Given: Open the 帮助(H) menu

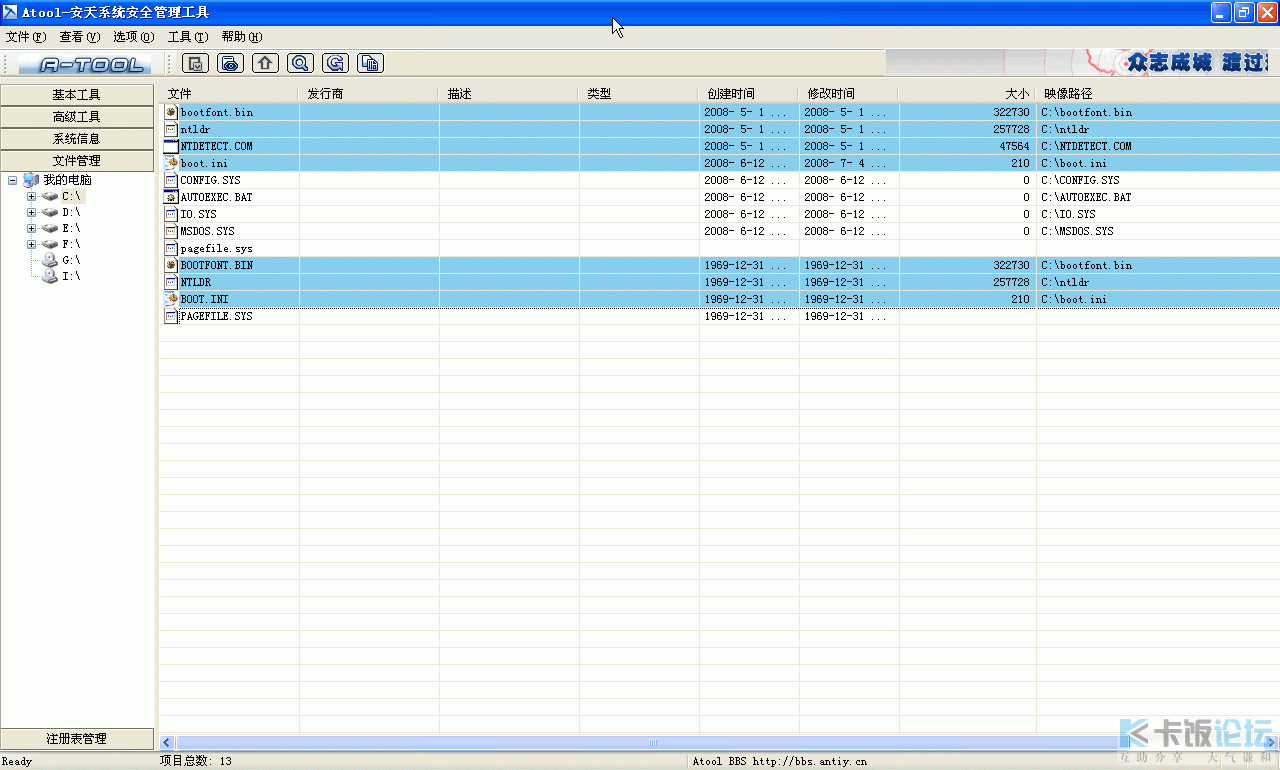Looking at the screenshot, I should (x=242, y=37).
